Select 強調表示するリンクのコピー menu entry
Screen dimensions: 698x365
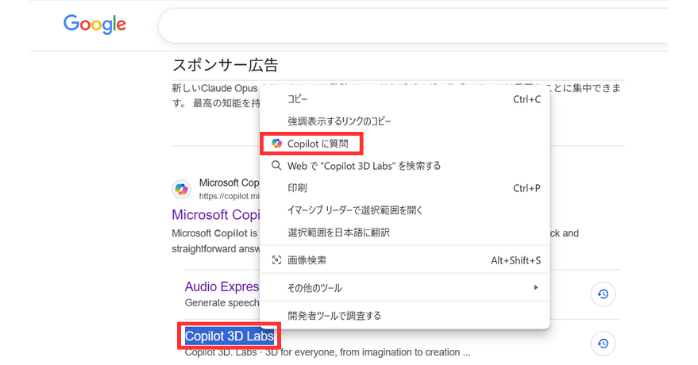[405, 121]
